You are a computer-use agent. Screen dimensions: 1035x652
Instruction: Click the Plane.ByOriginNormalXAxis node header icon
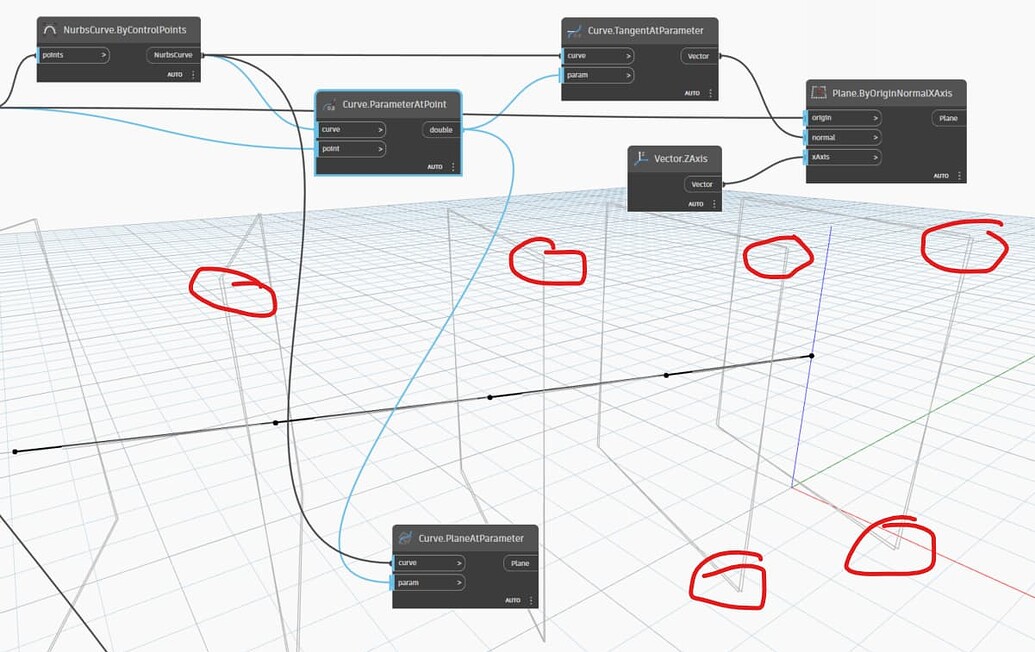pyautogui.click(x=817, y=94)
